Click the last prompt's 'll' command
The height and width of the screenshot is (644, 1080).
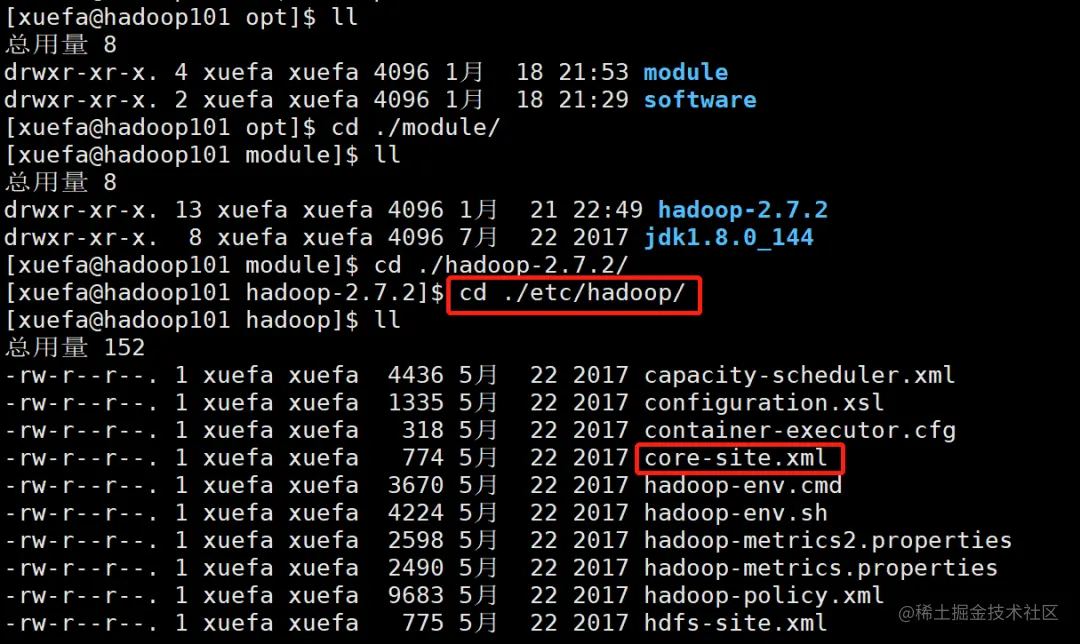(387, 320)
